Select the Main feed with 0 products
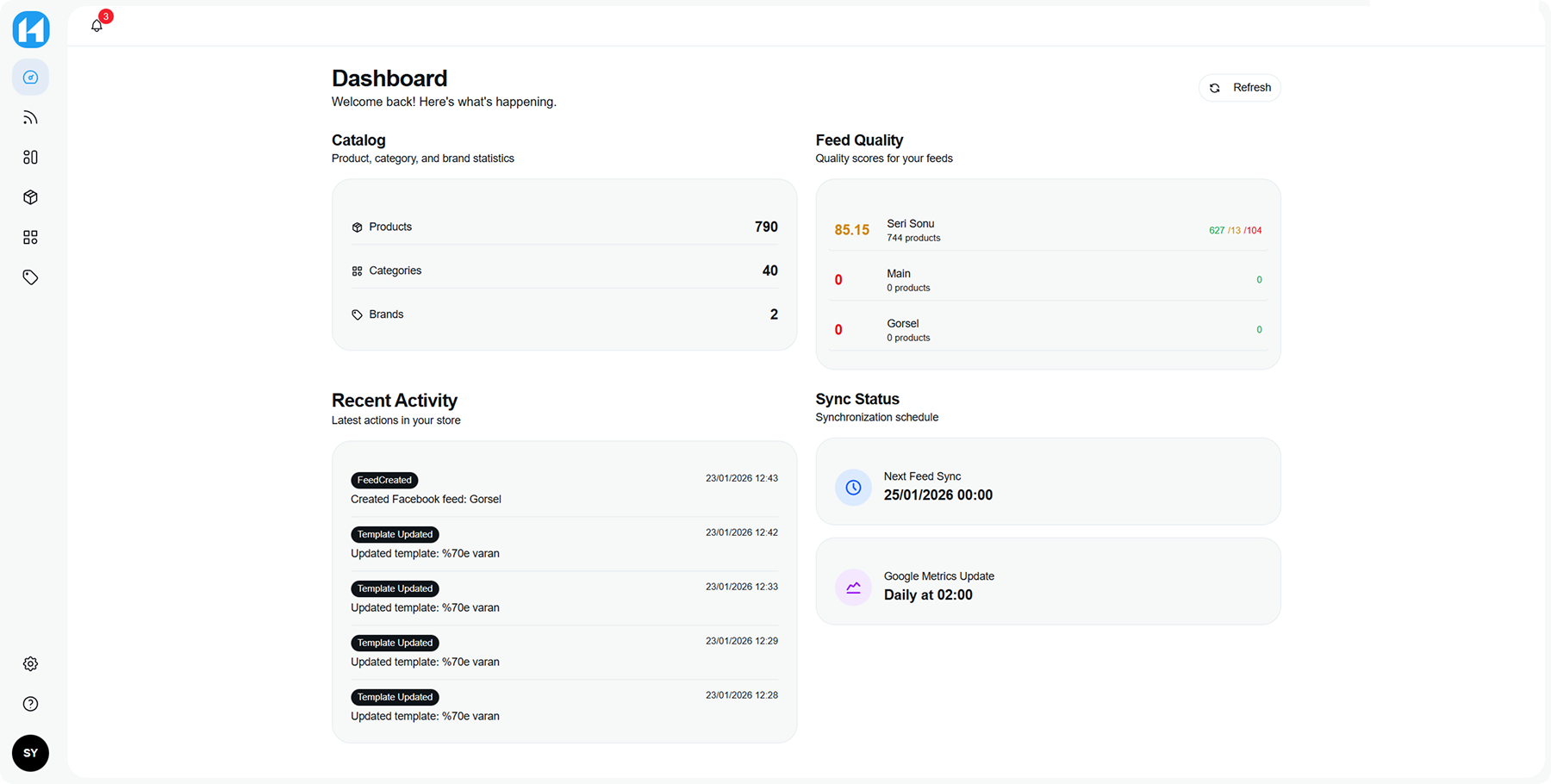1551x784 pixels. [x=1047, y=279]
